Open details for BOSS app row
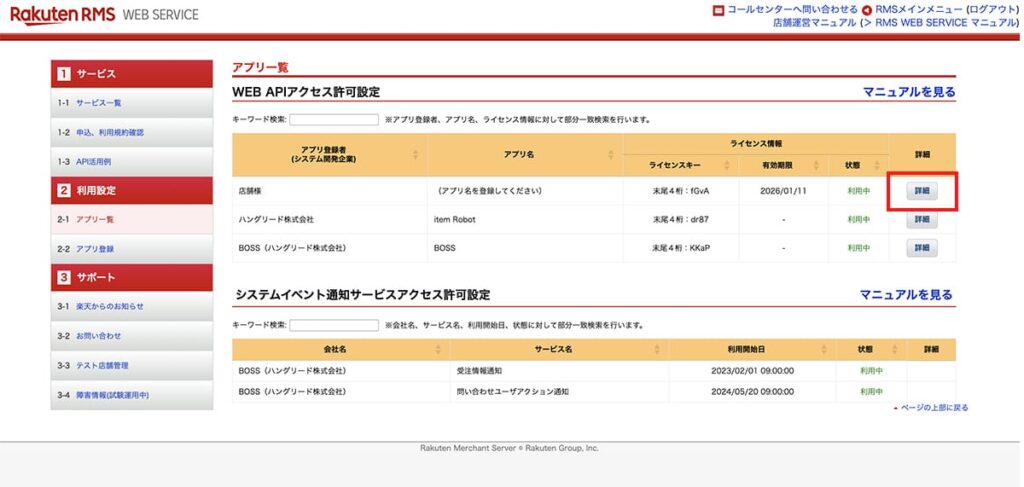This screenshot has width=1024, height=487. click(921, 248)
